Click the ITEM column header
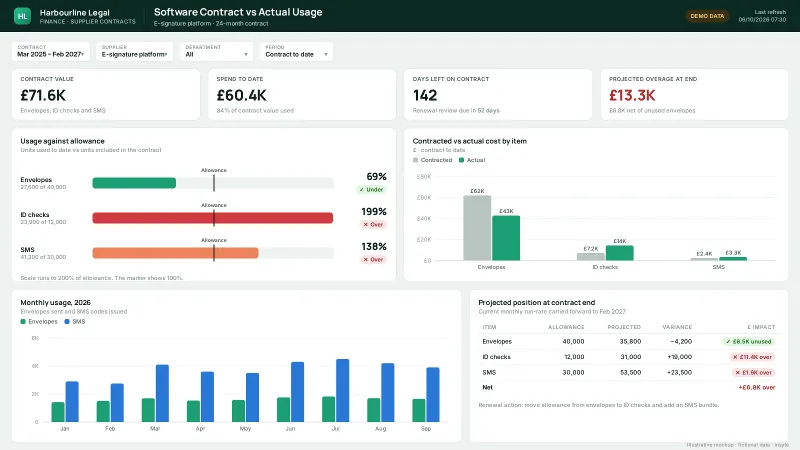This screenshot has width=800, height=450. pyautogui.click(x=489, y=327)
